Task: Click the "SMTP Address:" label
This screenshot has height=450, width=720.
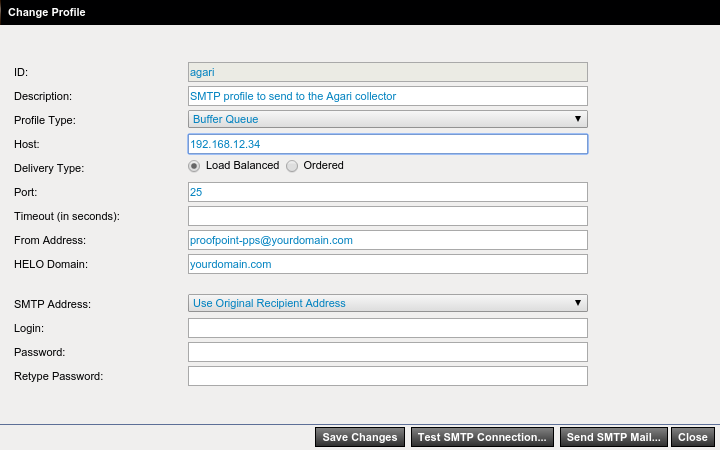Action: 52,304
